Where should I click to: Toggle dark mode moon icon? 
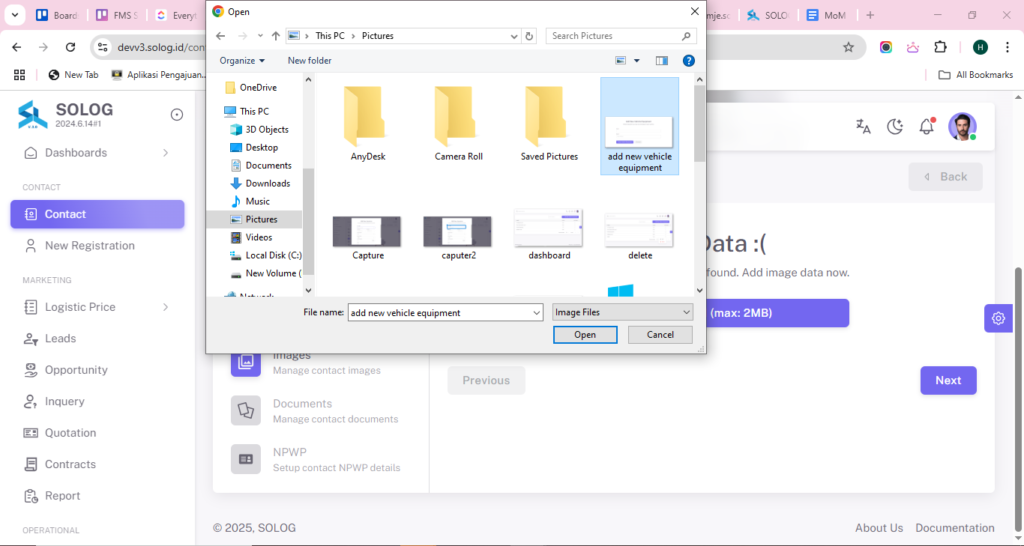(x=895, y=127)
